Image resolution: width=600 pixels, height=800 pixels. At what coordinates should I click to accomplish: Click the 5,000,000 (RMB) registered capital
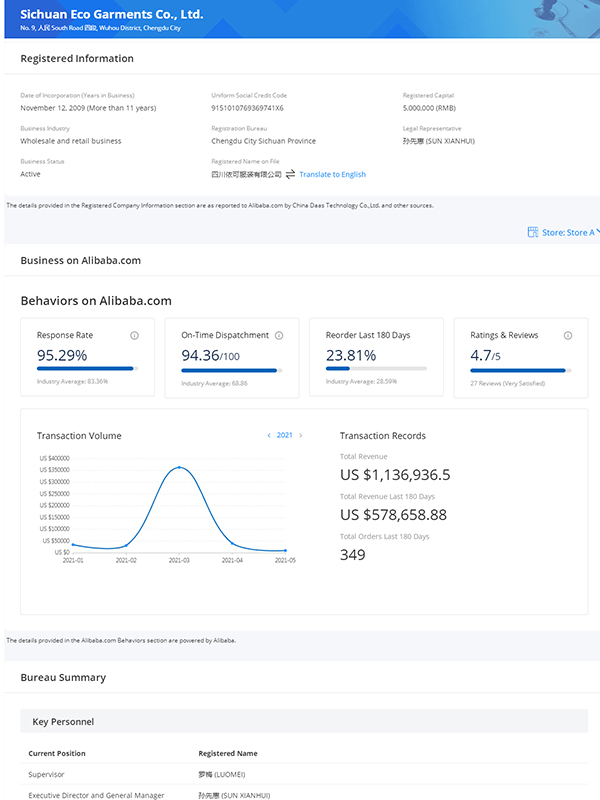(429, 108)
